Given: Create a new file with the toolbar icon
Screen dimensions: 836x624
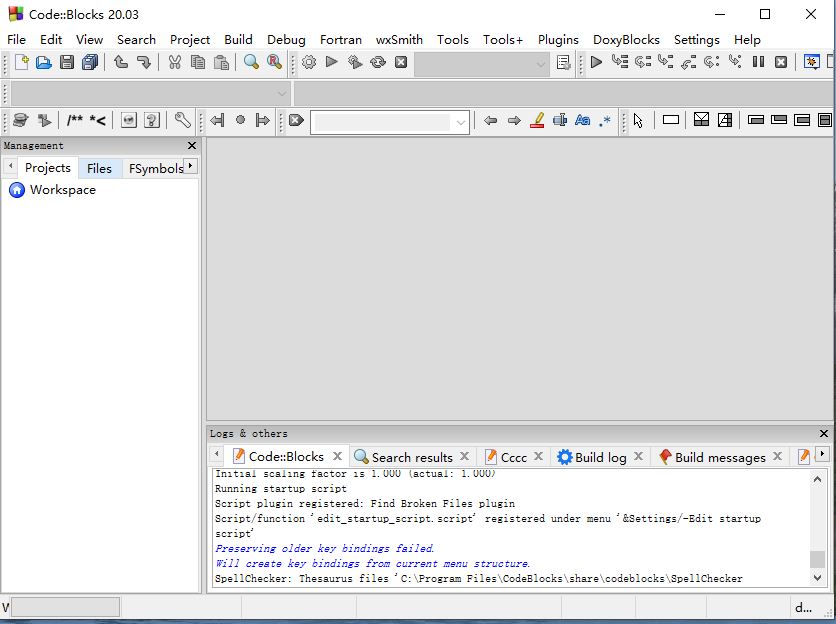Looking at the screenshot, I should [21, 62].
